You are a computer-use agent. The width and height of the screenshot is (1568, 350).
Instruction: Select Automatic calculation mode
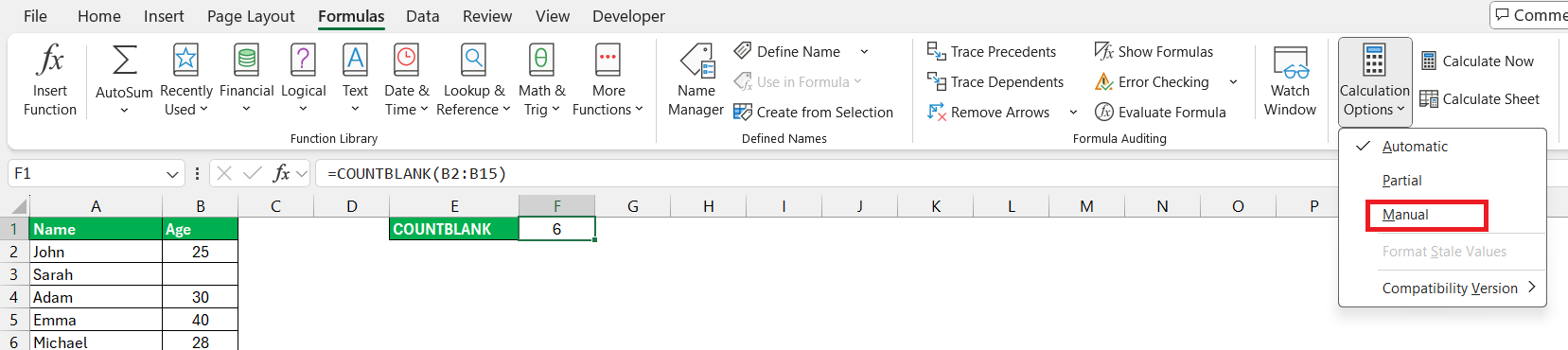pos(1442,147)
